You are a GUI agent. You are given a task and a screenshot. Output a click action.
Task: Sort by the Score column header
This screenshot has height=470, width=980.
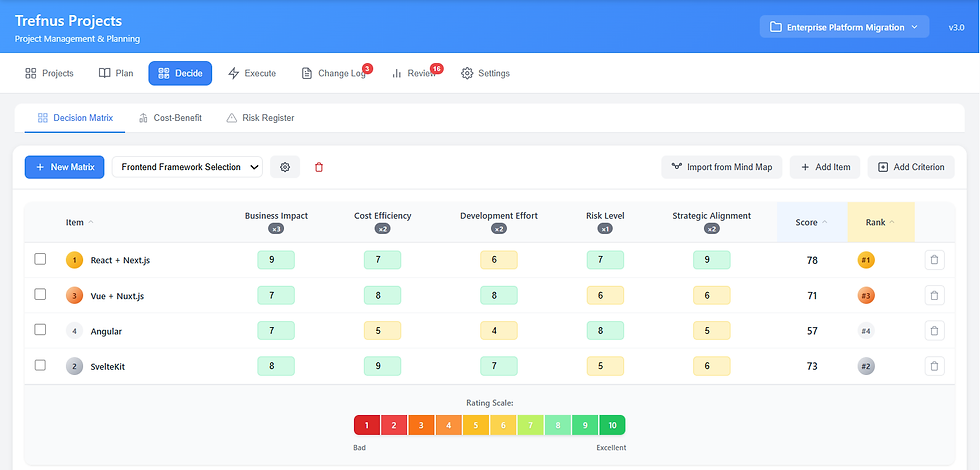811,222
